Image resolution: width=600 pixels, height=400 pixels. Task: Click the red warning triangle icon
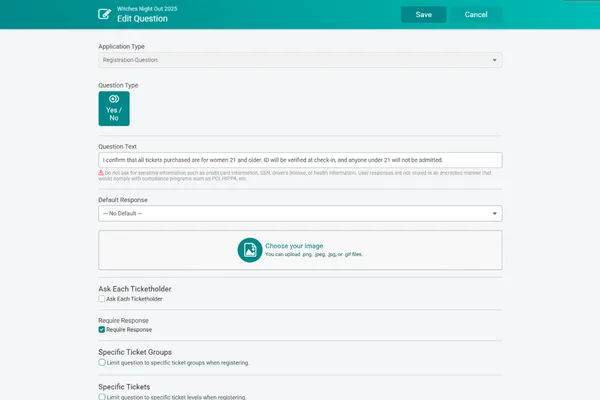coord(101,173)
